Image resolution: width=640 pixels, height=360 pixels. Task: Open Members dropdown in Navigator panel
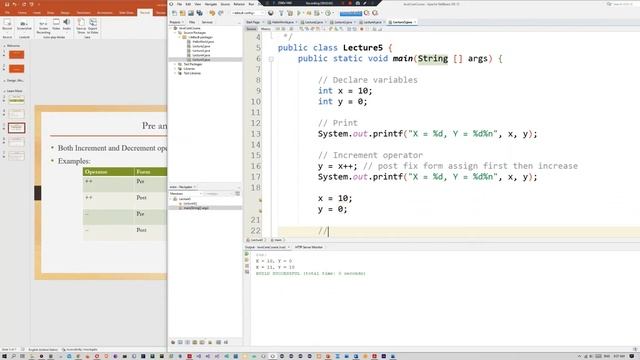[x=186, y=194]
